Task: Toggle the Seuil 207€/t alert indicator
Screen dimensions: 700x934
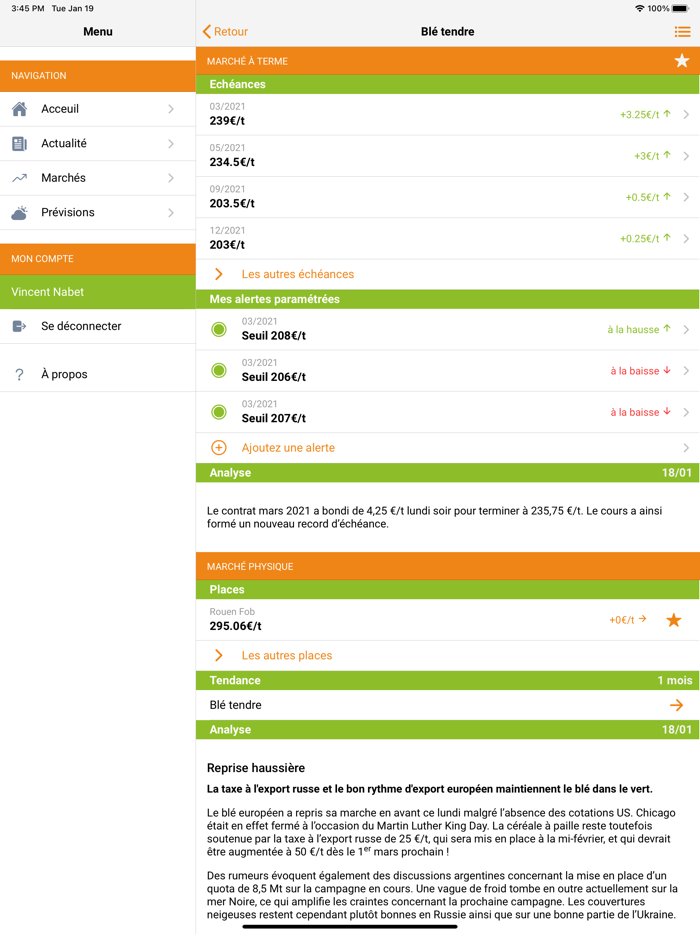Action: pyautogui.click(x=219, y=412)
